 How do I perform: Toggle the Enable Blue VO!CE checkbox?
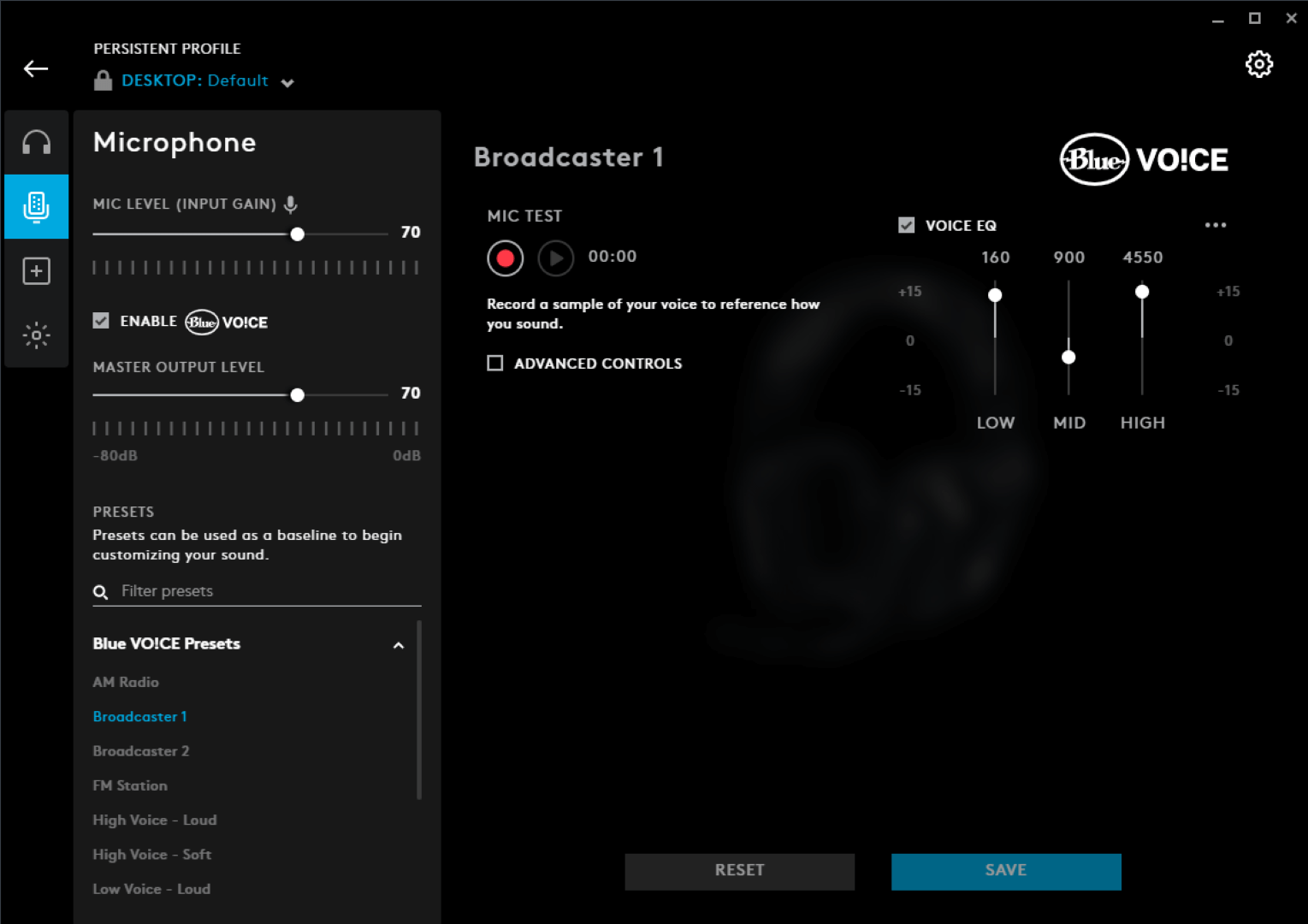[101, 321]
